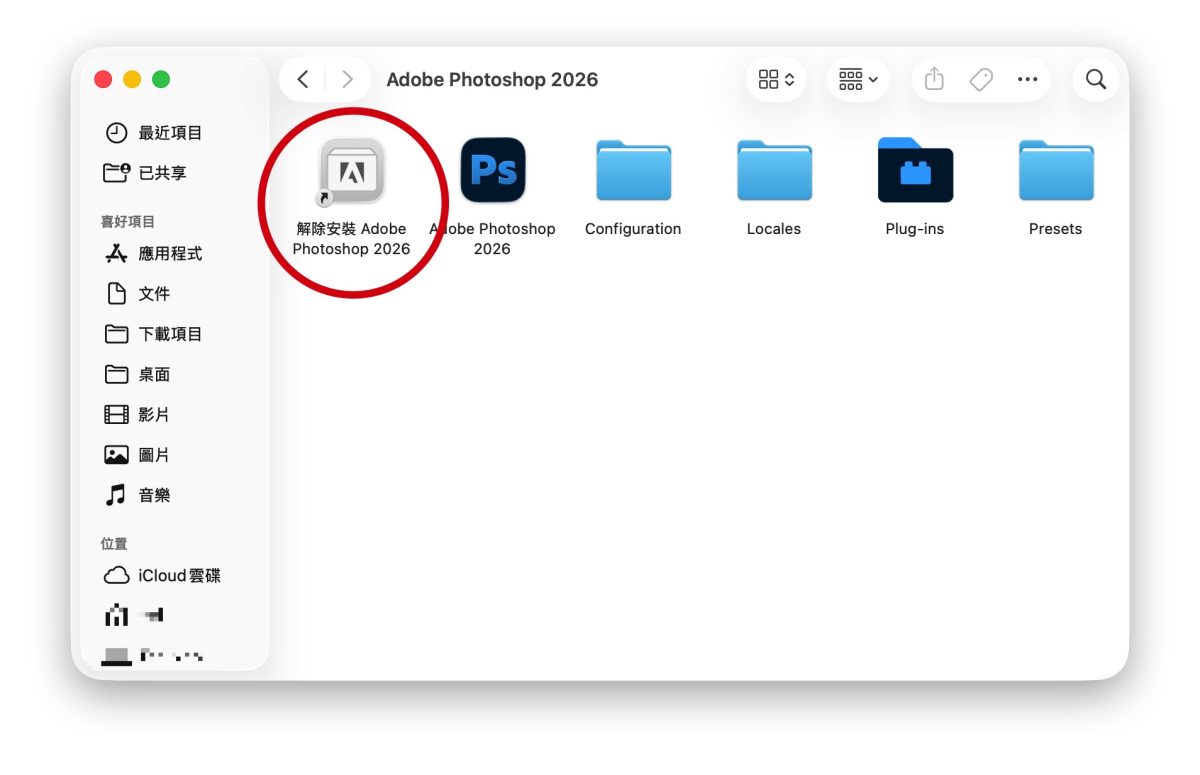Viewport: 1200px width, 775px height.
Task: Open the icon view switcher dropdown
Action: click(776, 79)
